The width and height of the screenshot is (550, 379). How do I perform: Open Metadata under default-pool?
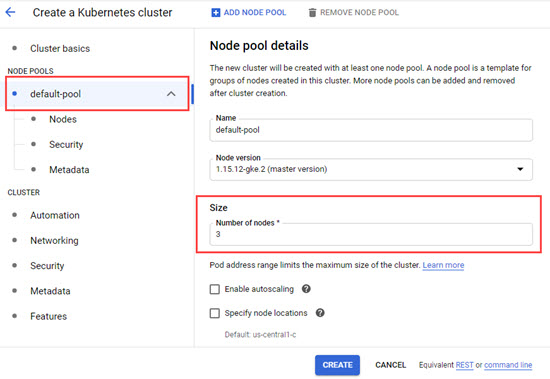pos(69,170)
